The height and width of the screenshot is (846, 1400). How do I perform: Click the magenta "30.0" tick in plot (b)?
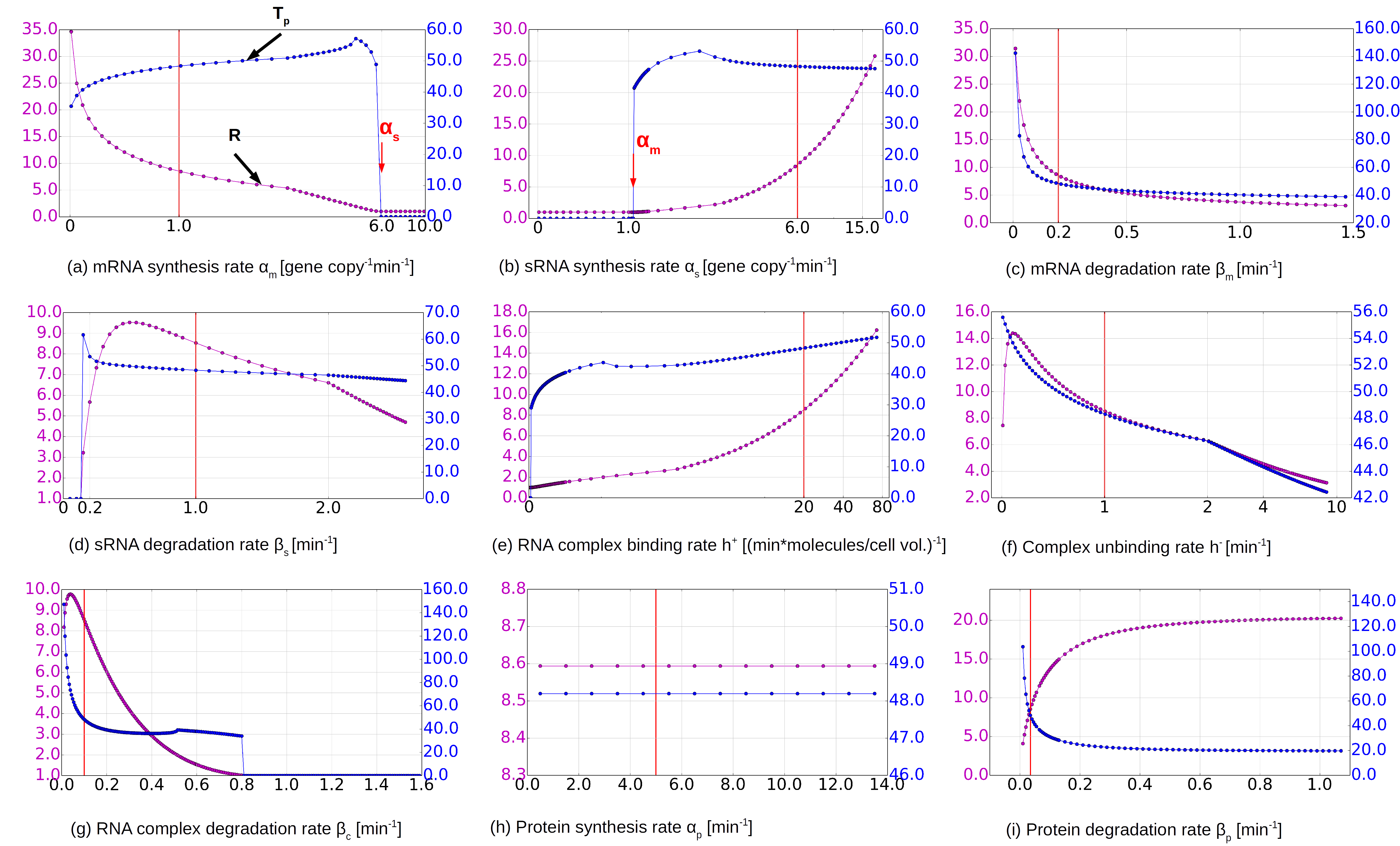[510, 28]
